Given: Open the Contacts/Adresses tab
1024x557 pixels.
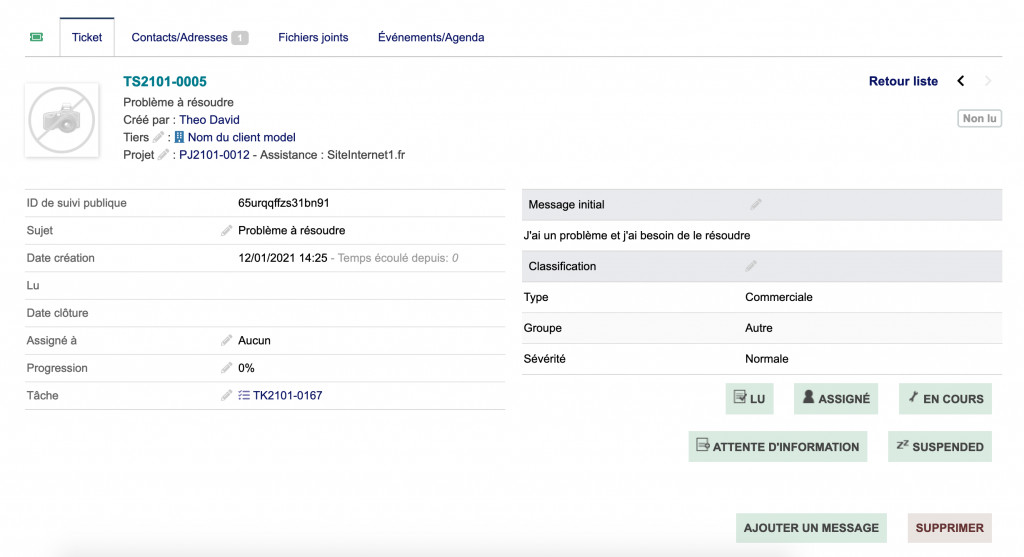Looking at the screenshot, I should coord(180,38).
